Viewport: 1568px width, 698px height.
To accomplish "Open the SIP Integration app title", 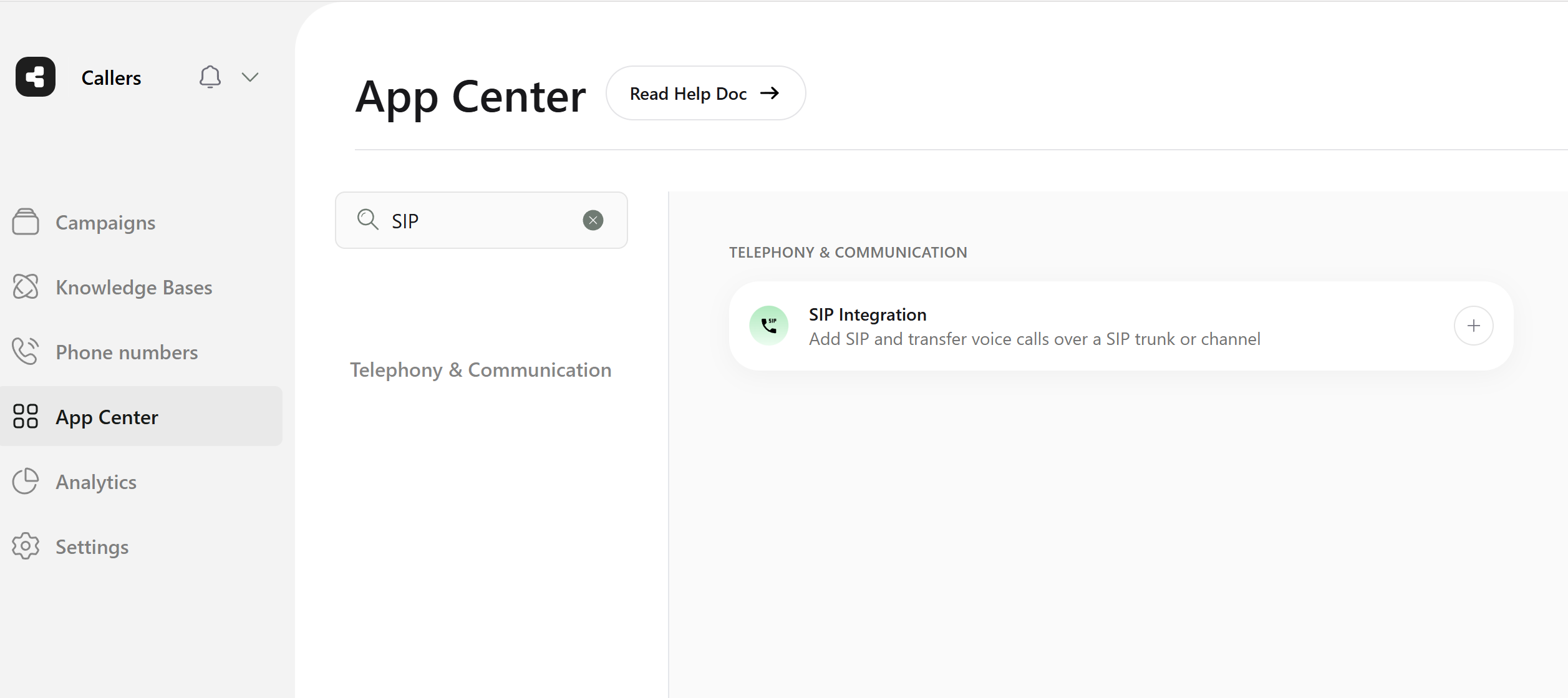I will point(867,314).
